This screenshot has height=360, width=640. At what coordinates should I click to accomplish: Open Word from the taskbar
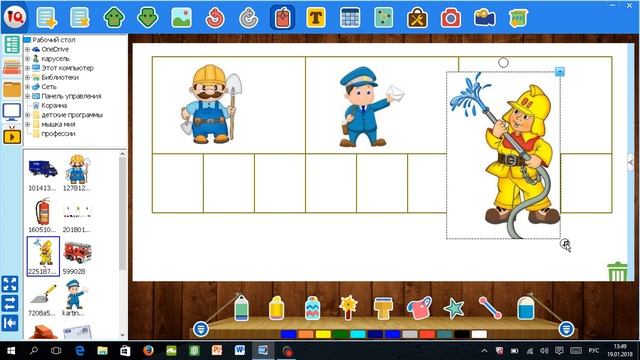(x=240, y=350)
